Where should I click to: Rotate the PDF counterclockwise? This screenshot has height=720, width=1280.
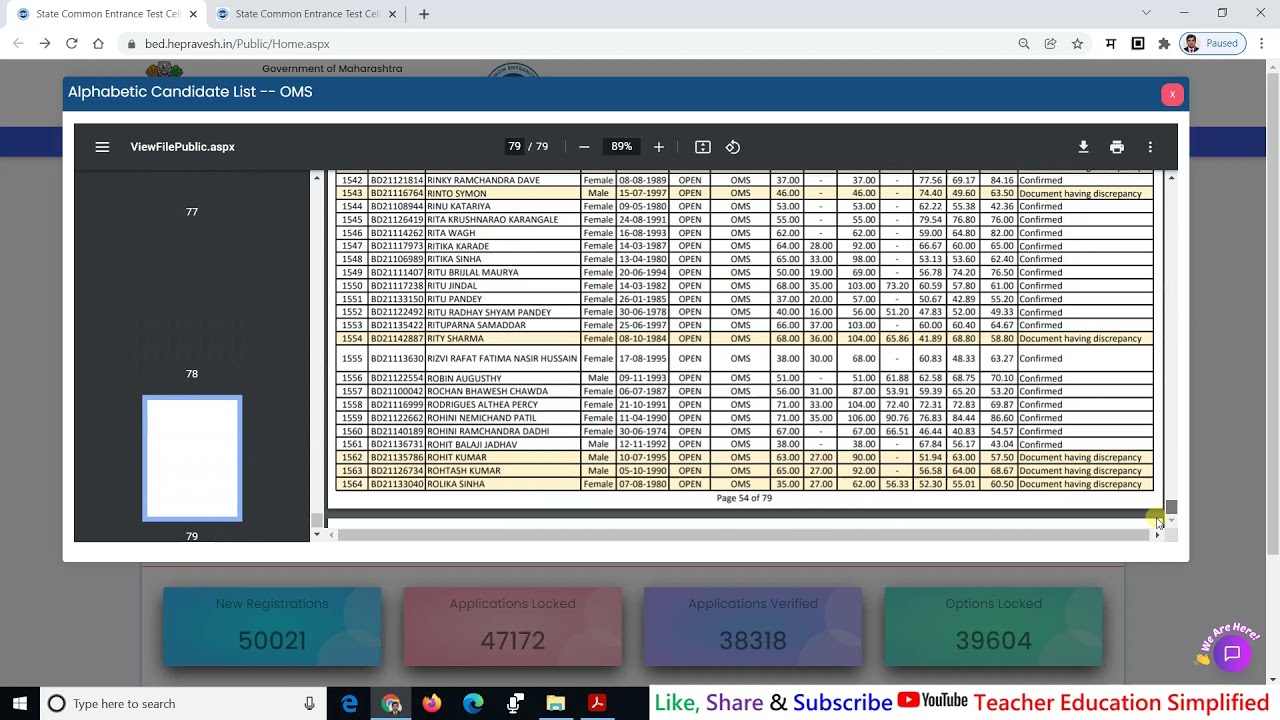[x=733, y=147]
